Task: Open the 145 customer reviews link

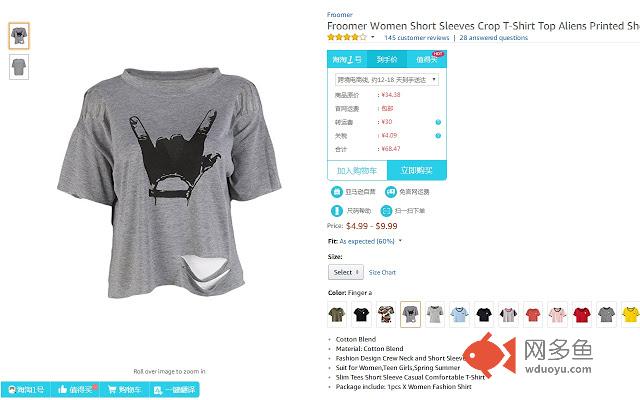Action: [416, 38]
